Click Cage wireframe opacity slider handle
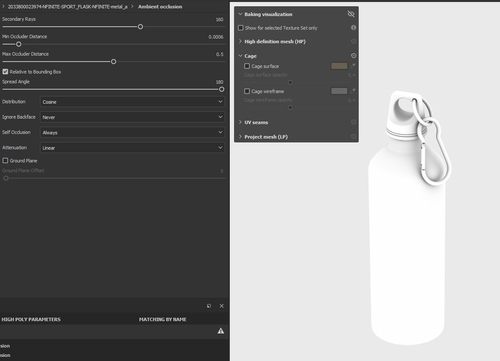 click(290, 107)
